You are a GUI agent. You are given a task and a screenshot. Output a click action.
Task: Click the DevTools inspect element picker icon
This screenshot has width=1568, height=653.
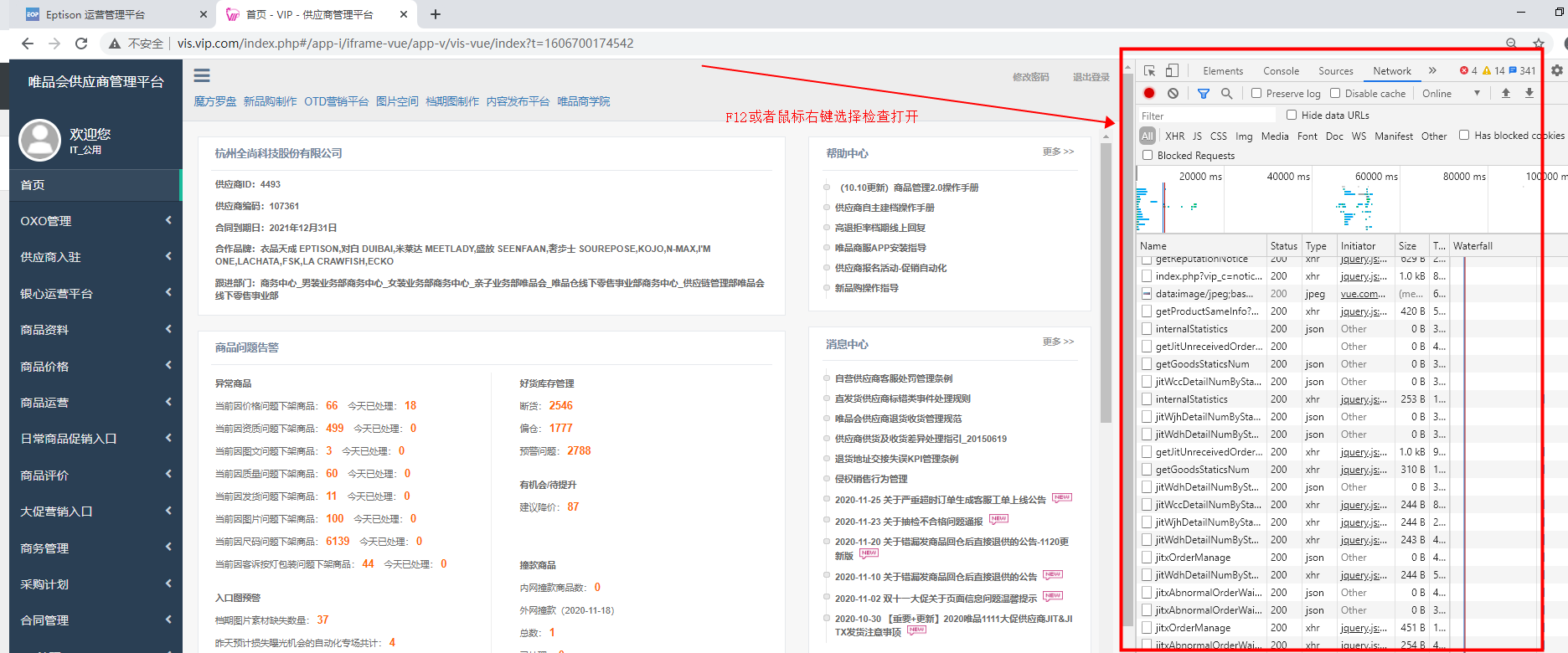pyautogui.click(x=1149, y=71)
